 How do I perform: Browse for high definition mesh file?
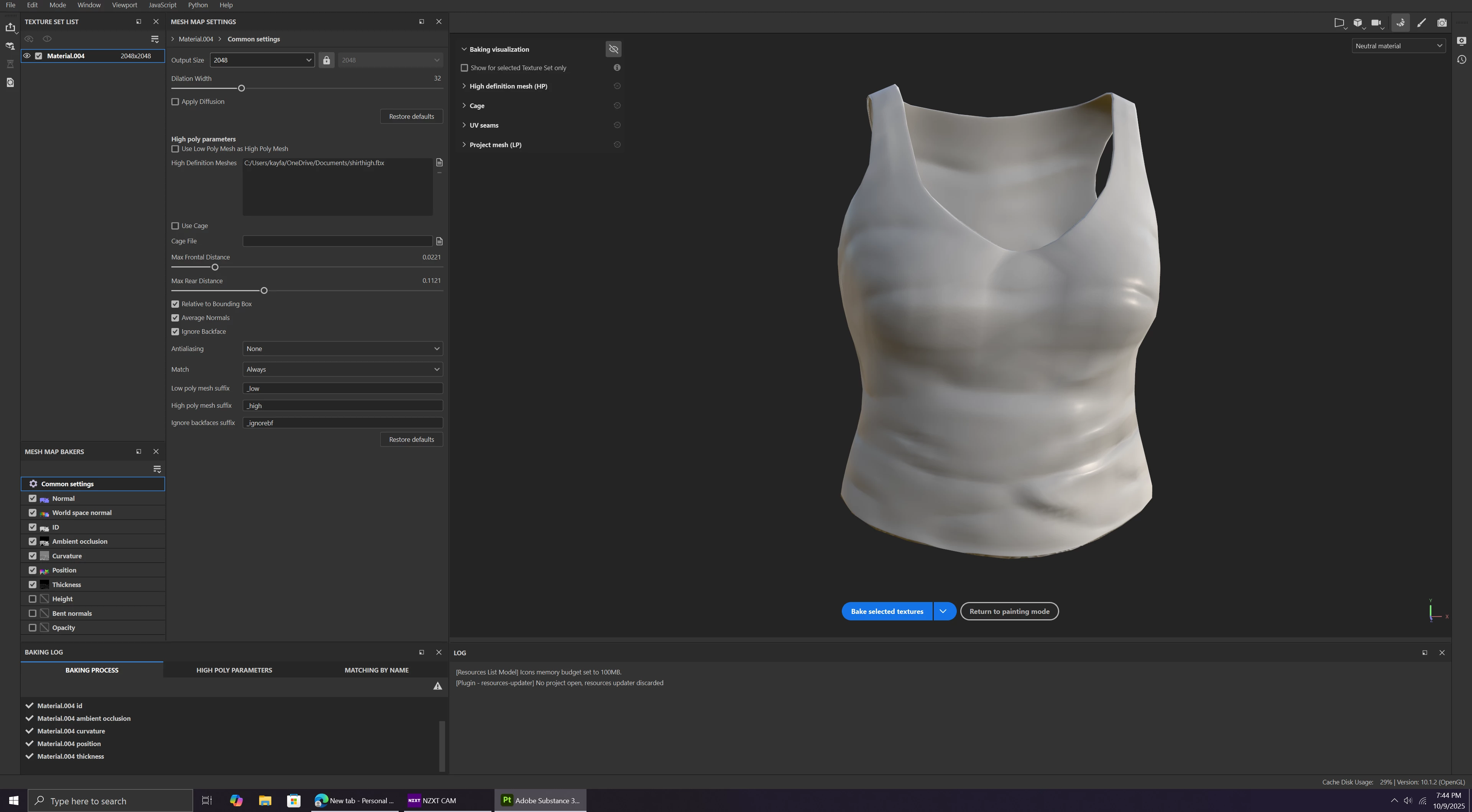[x=439, y=163]
